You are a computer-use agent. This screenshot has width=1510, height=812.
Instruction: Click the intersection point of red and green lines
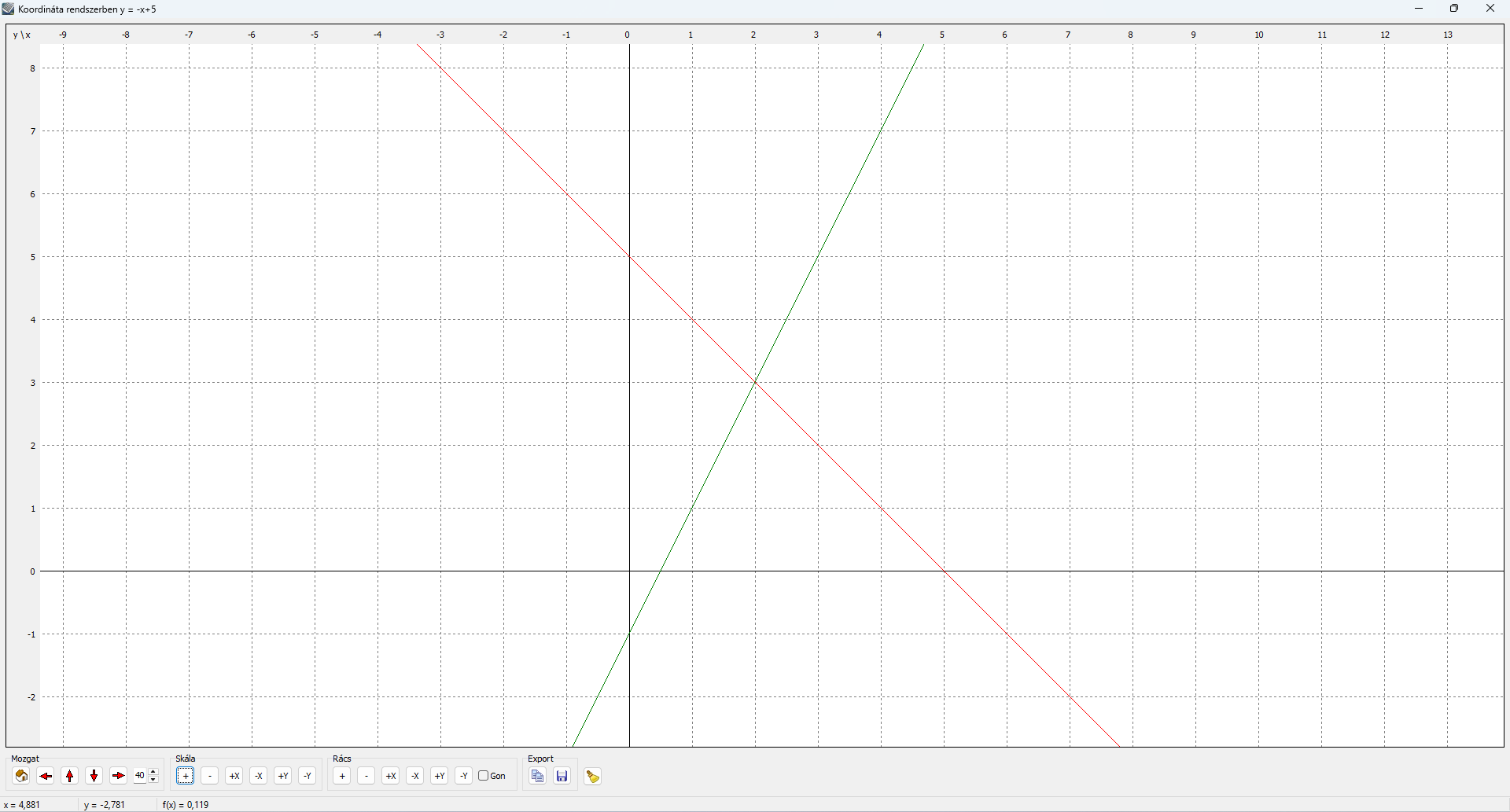755,383
